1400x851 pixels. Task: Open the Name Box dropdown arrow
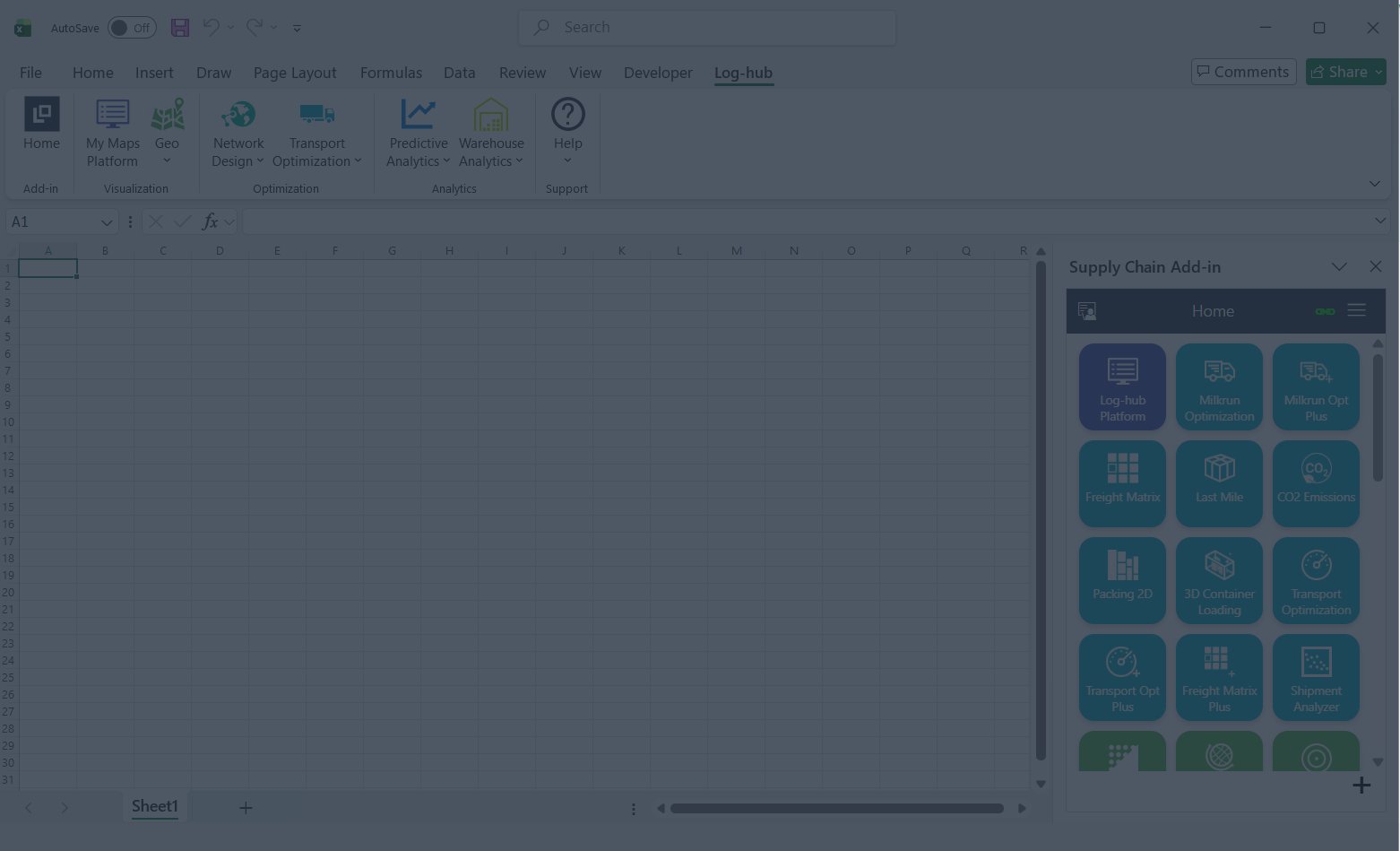coord(107,222)
